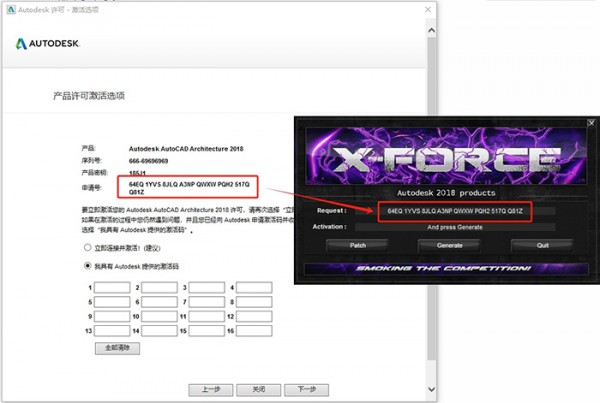Click activation code field 12
The width and height of the screenshot is (600, 403).
254,316
